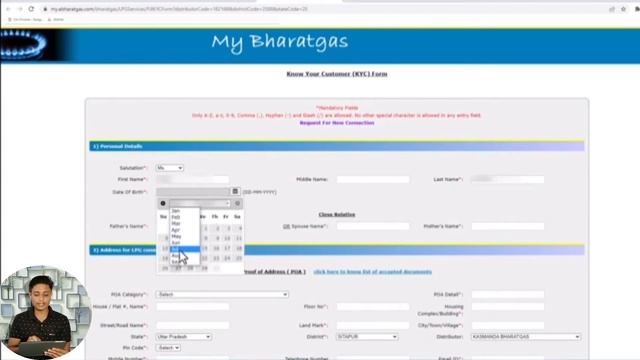640x360 pixels.
Task: Expand the POA Category dropdown
Action: 222,294
